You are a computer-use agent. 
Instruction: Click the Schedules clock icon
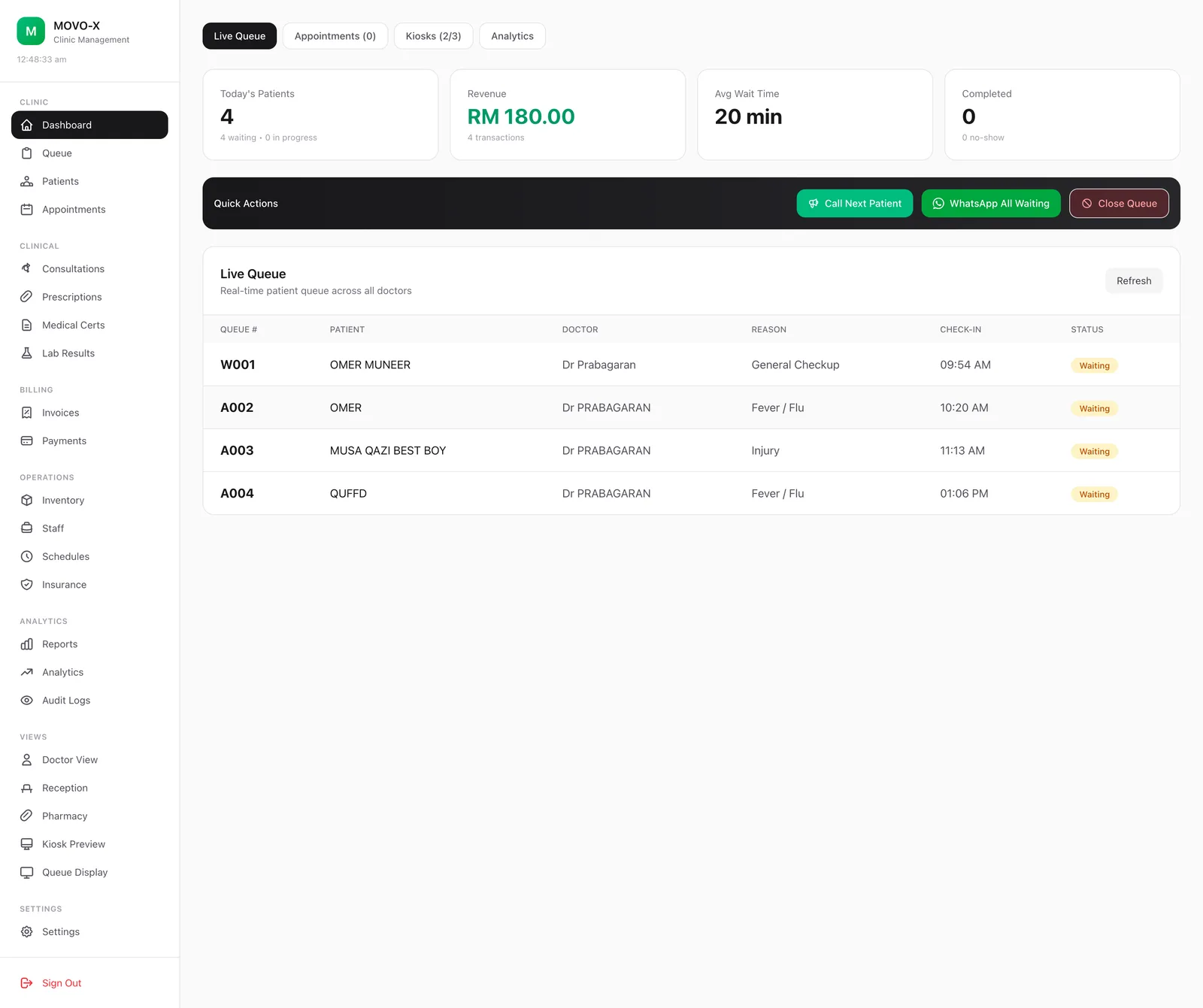[x=27, y=557]
